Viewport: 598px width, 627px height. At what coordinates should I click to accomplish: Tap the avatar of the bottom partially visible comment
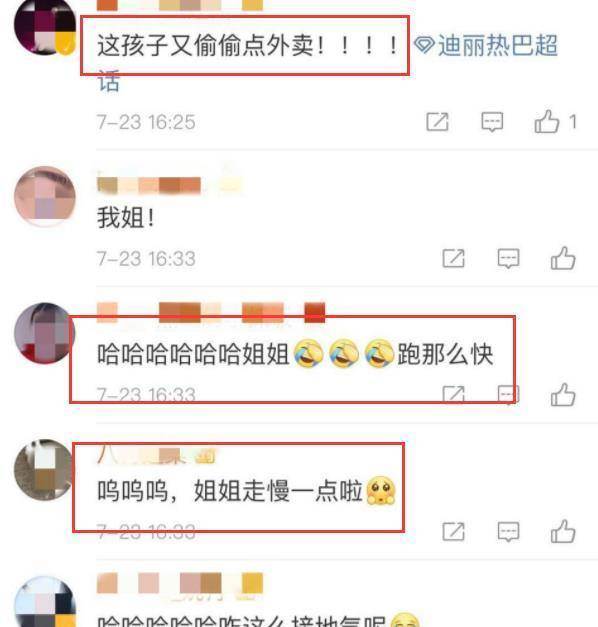(45, 602)
